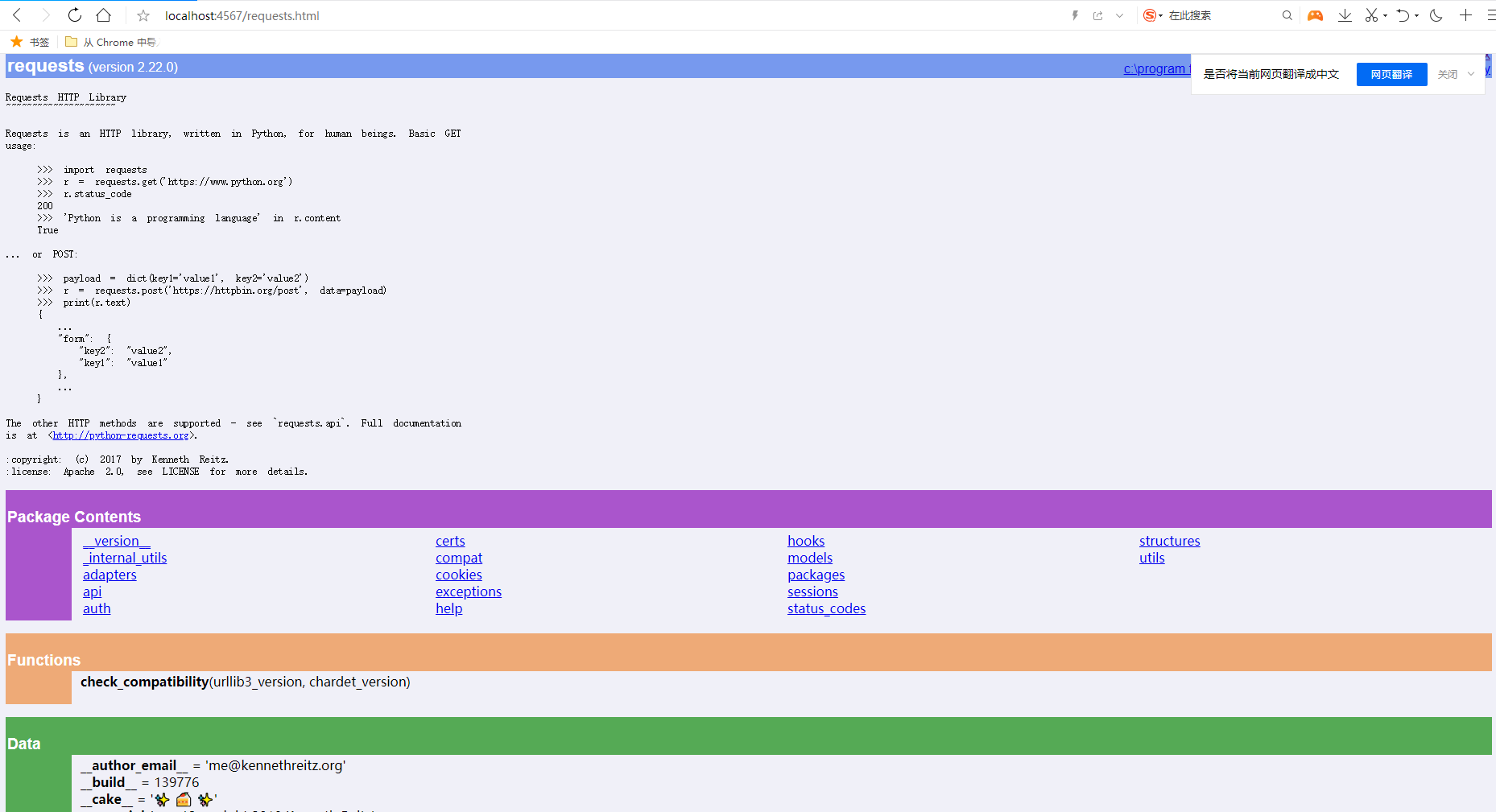This screenshot has height=812, width=1496.
Task: Open the c:\program file path link
Action: (x=1157, y=69)
